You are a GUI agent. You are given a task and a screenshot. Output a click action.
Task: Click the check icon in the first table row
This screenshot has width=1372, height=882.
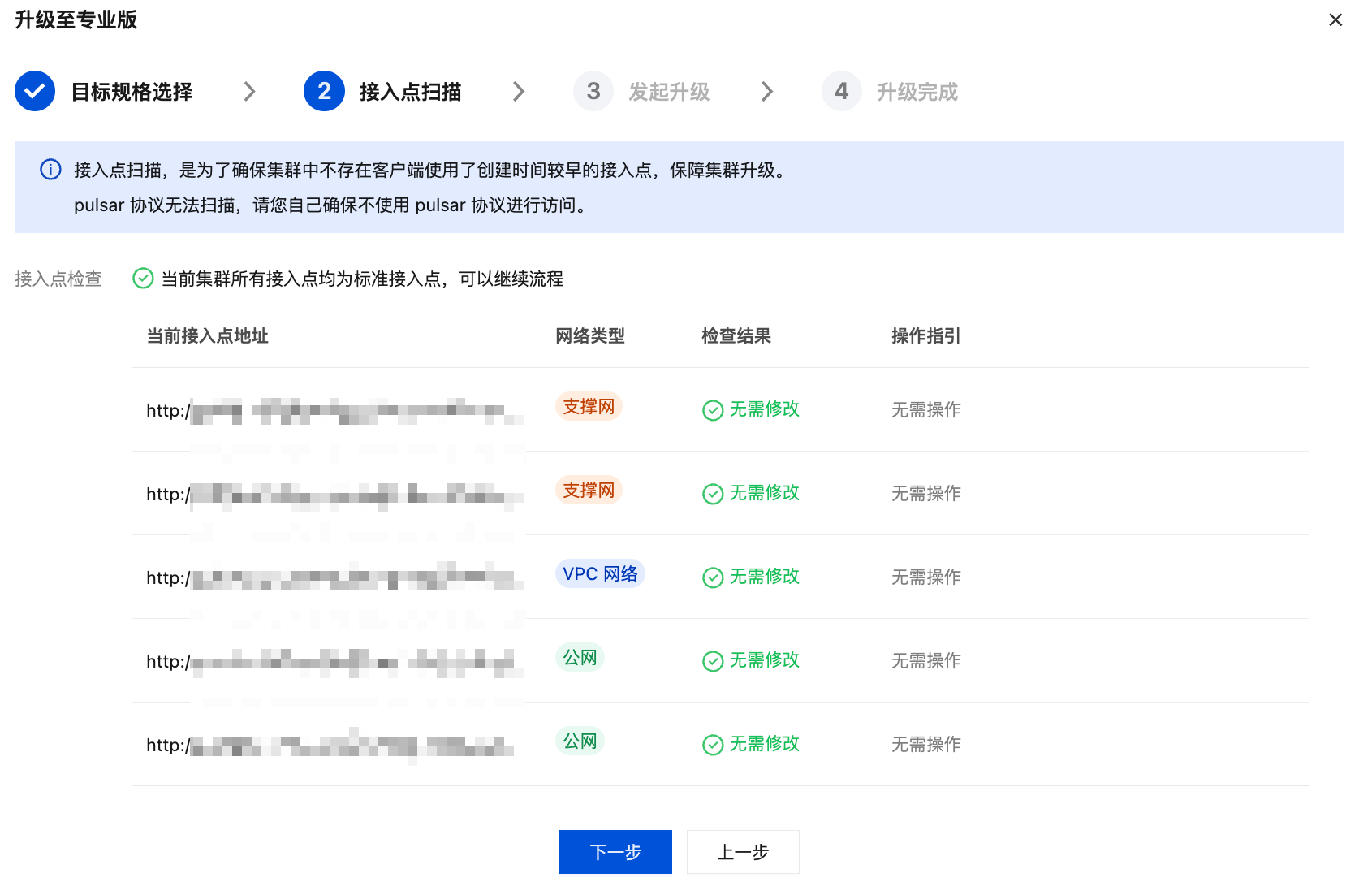[x=713, y=410]
